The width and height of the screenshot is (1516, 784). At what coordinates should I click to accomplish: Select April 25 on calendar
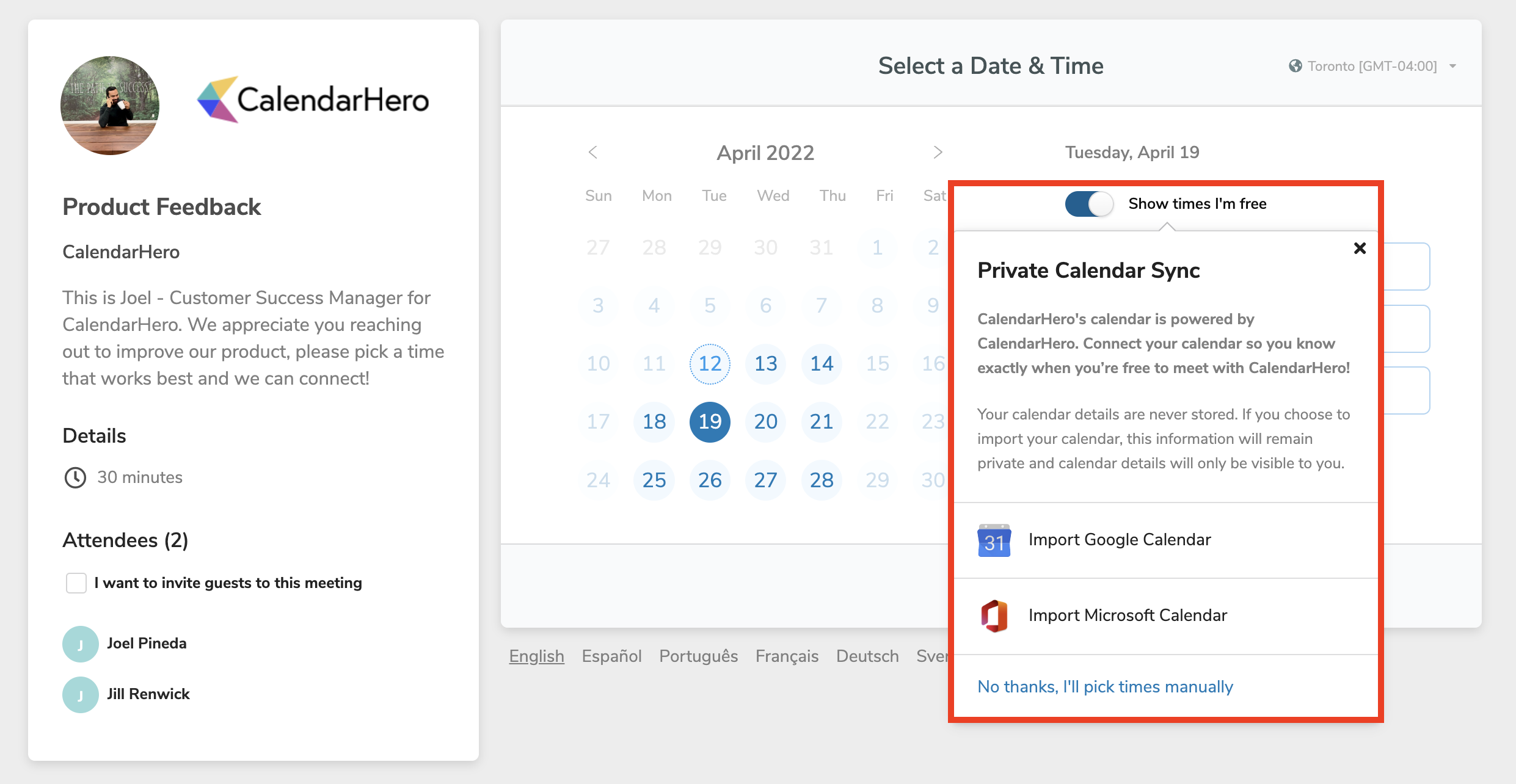(654, 481)
